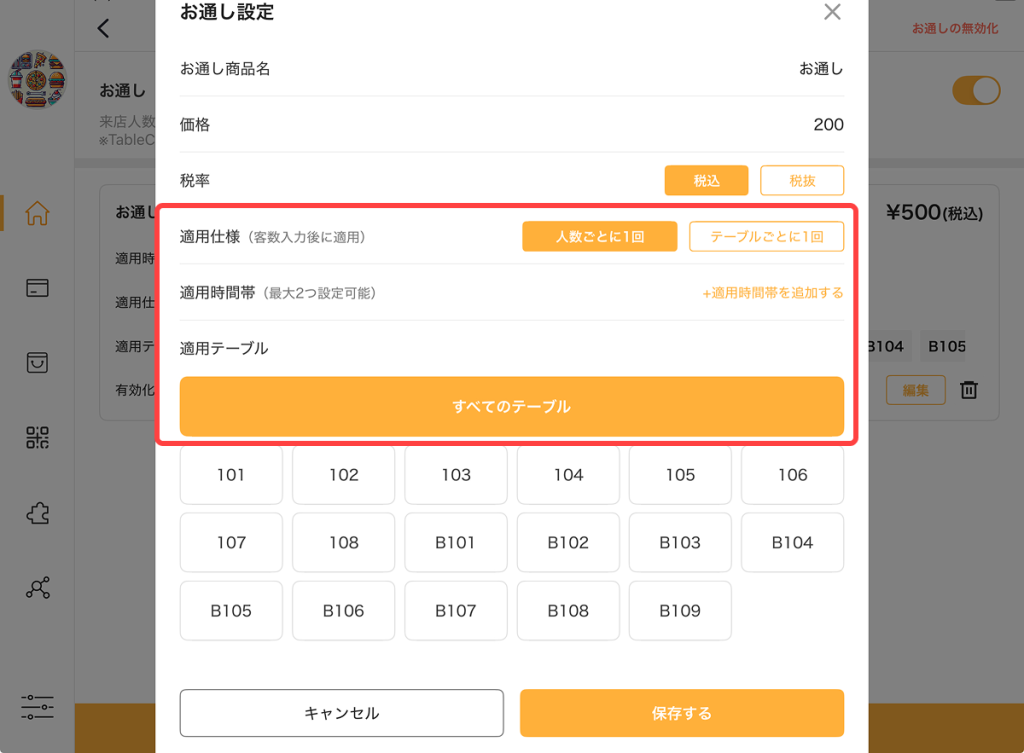
Task: Select the 税込 tax option
Action: pyautogui.click(x=707, y=180)
